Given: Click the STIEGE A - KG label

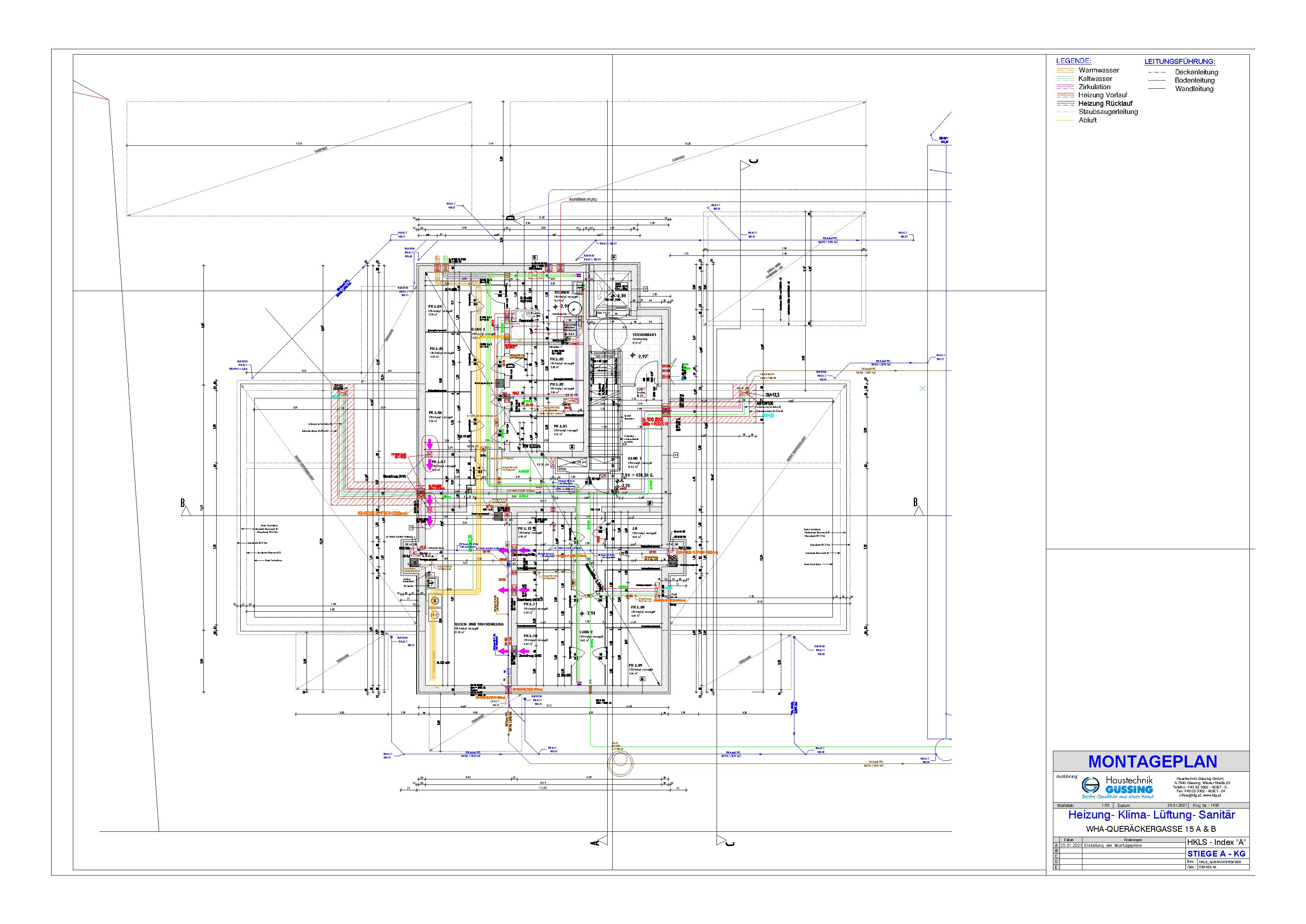Looking at the screenshot, I should 1216,853.
